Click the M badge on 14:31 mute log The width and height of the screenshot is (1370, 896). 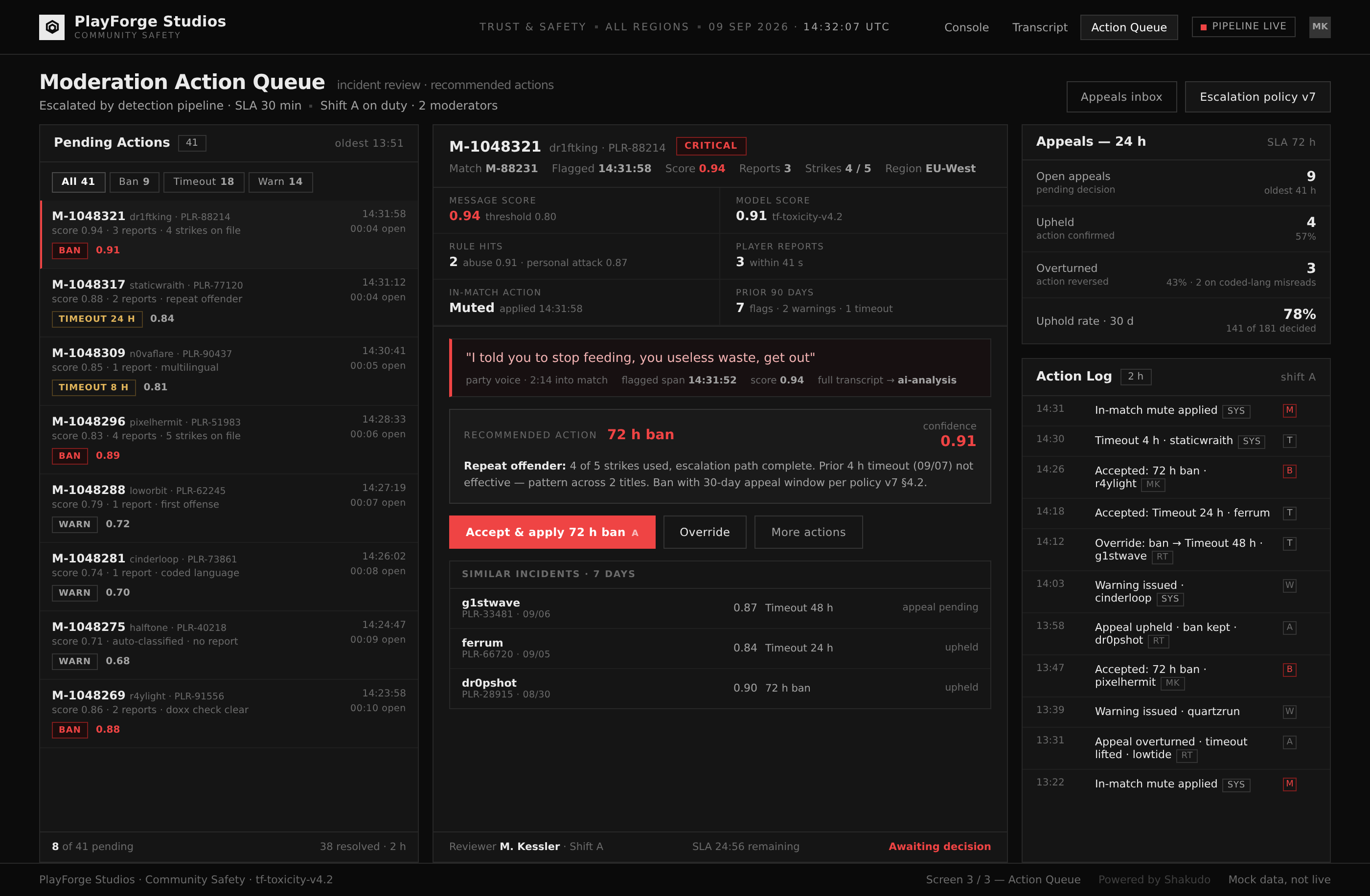click(1289, 410)
